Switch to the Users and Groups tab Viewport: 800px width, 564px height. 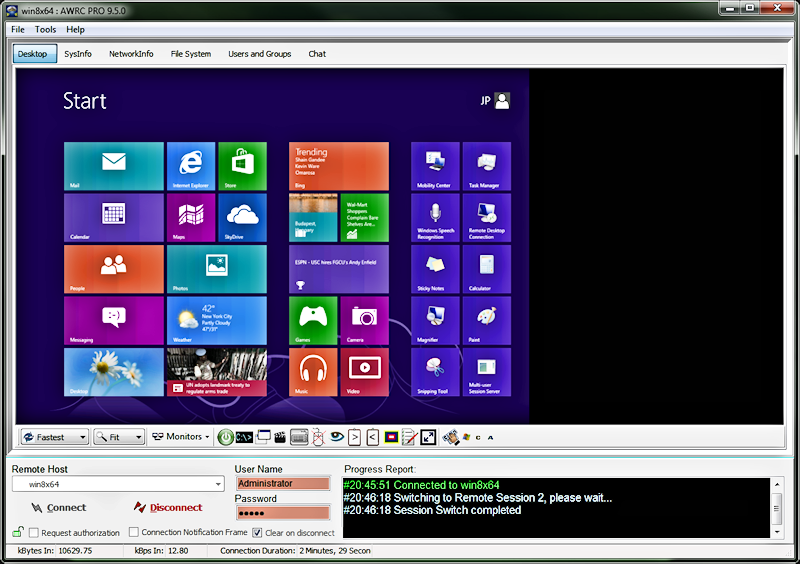(x=260, y=54)
